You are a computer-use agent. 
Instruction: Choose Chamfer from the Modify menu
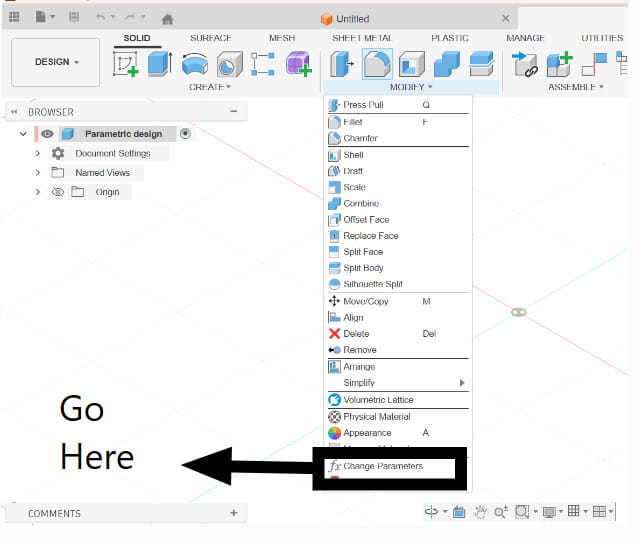tap(398, 138)
